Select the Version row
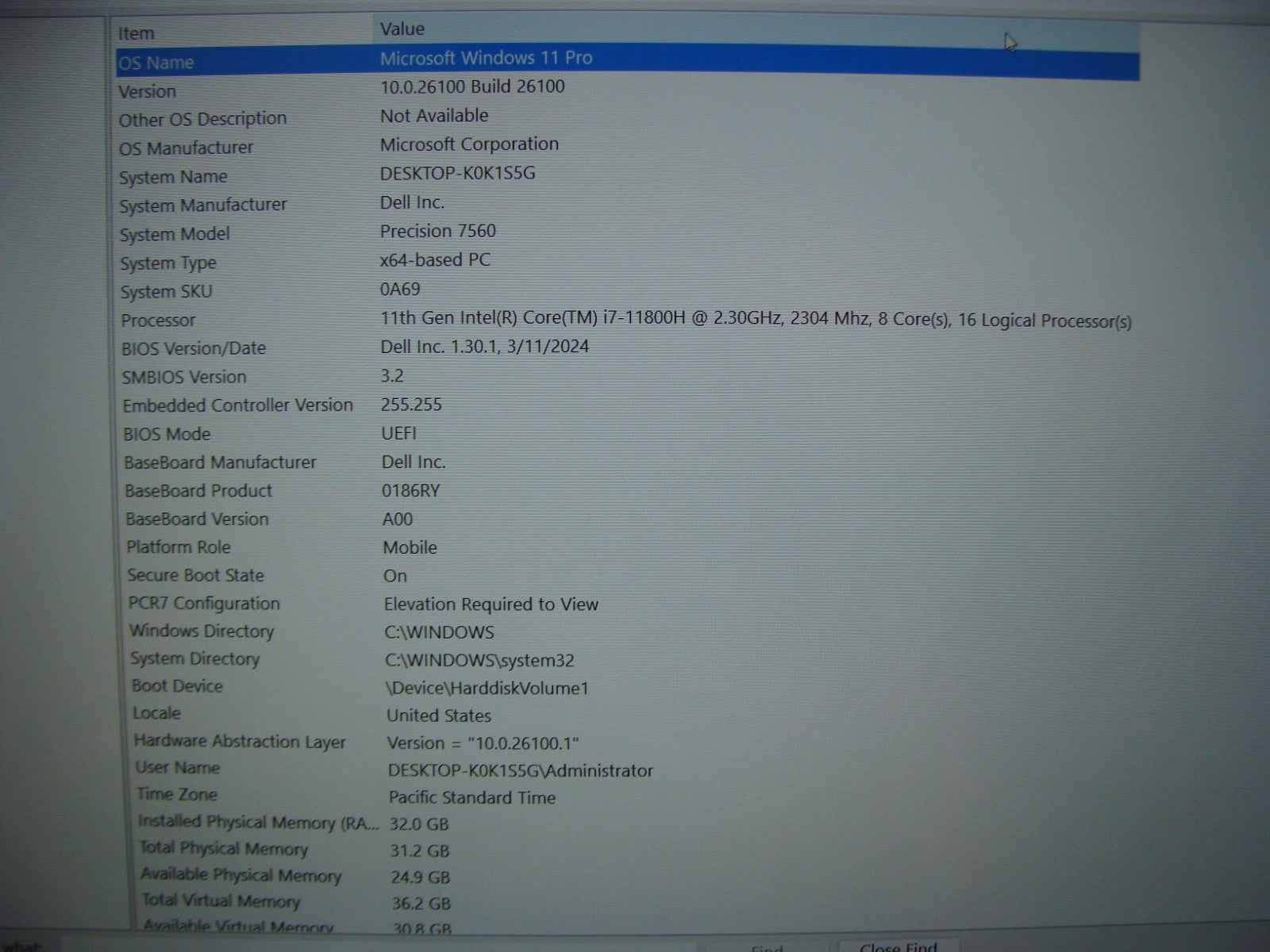Screen dimensions: 1270x952 [x=148, y=92]
